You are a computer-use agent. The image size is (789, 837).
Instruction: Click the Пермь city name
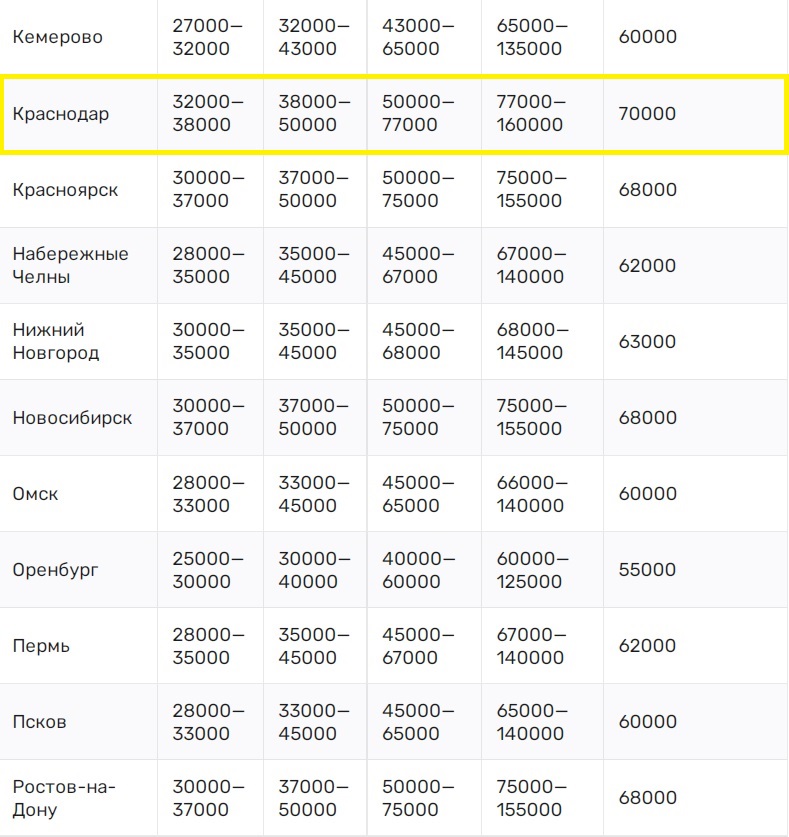click(41, 646)
